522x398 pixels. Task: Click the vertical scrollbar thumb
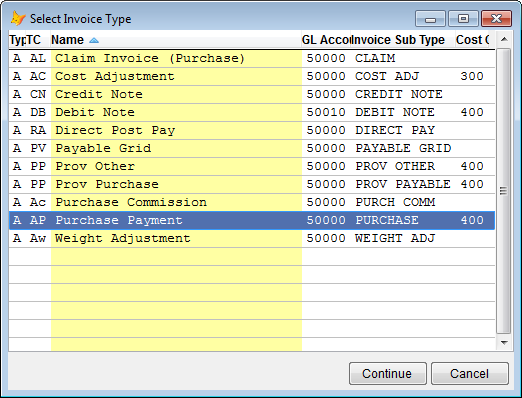pyautogui.click(x=504, y=191)
